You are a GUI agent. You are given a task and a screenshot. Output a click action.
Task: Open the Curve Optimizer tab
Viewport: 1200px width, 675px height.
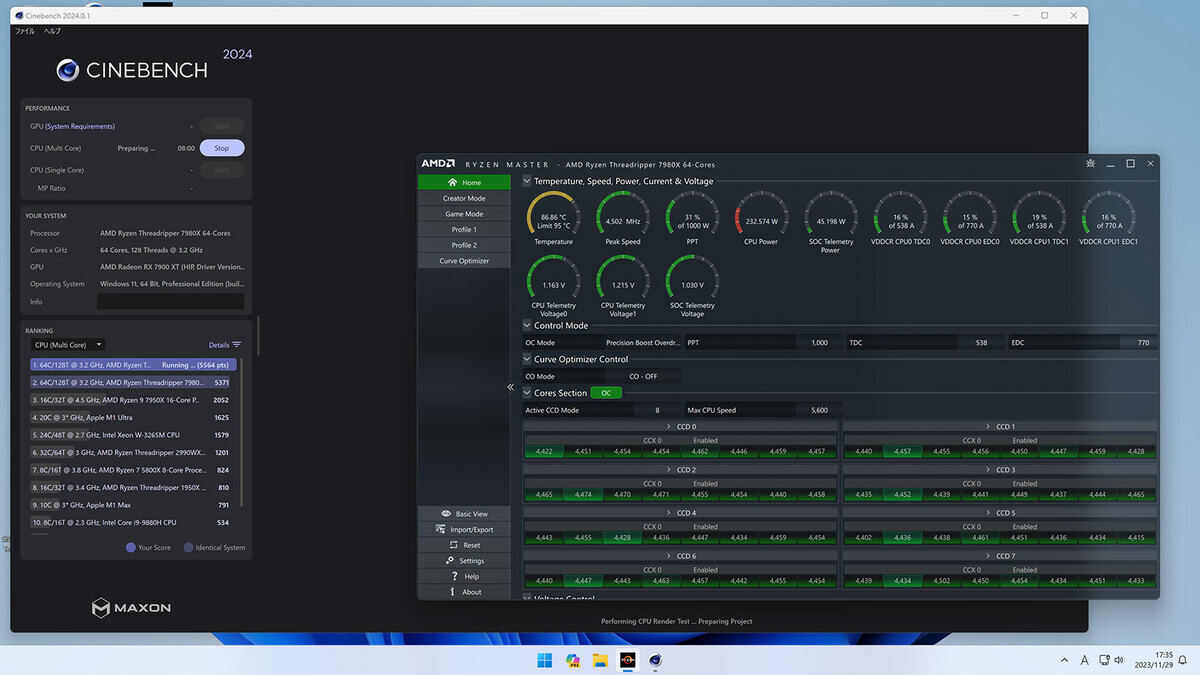pos(464,261)
